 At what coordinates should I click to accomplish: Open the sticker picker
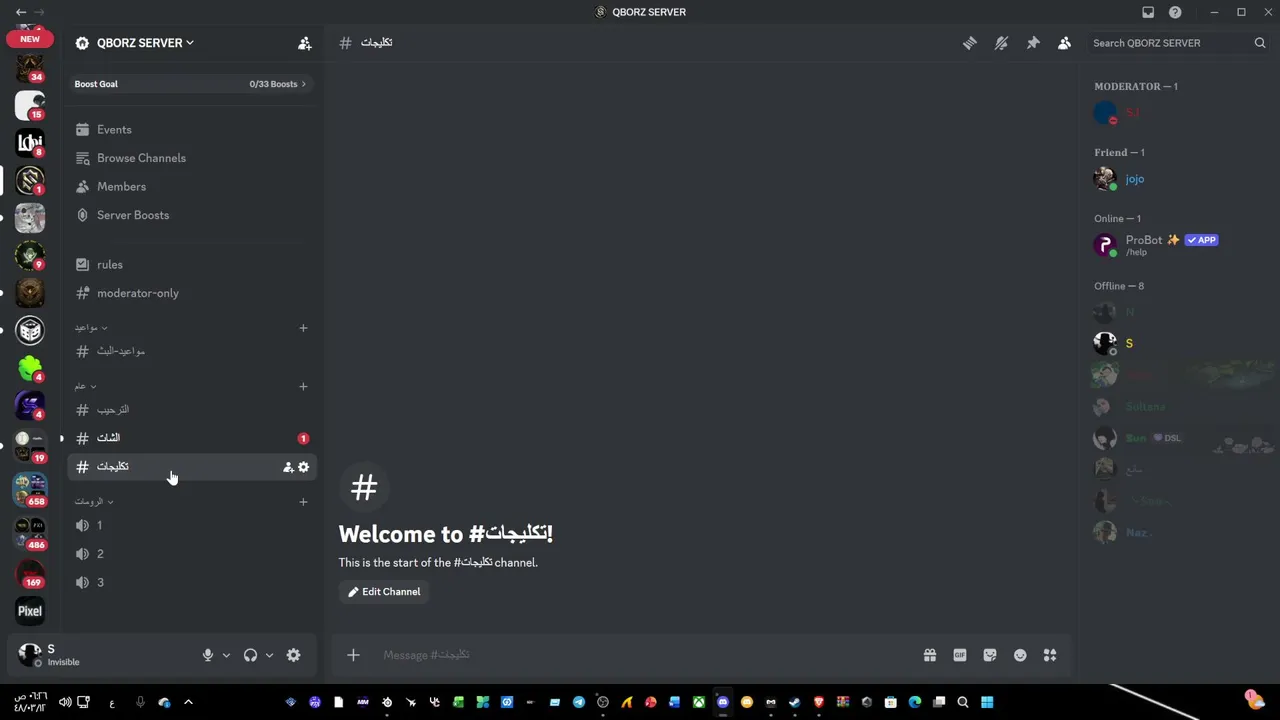coord(989,655)
